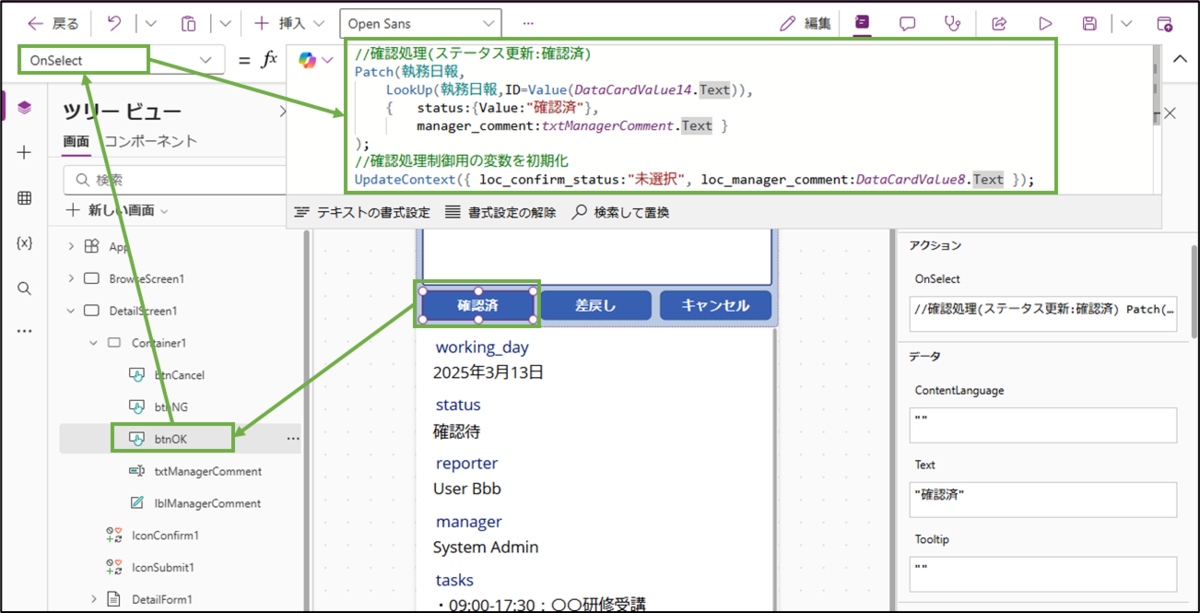
Task: Open the tree view layers sidebar icon
Action: [x=24, y=107]
